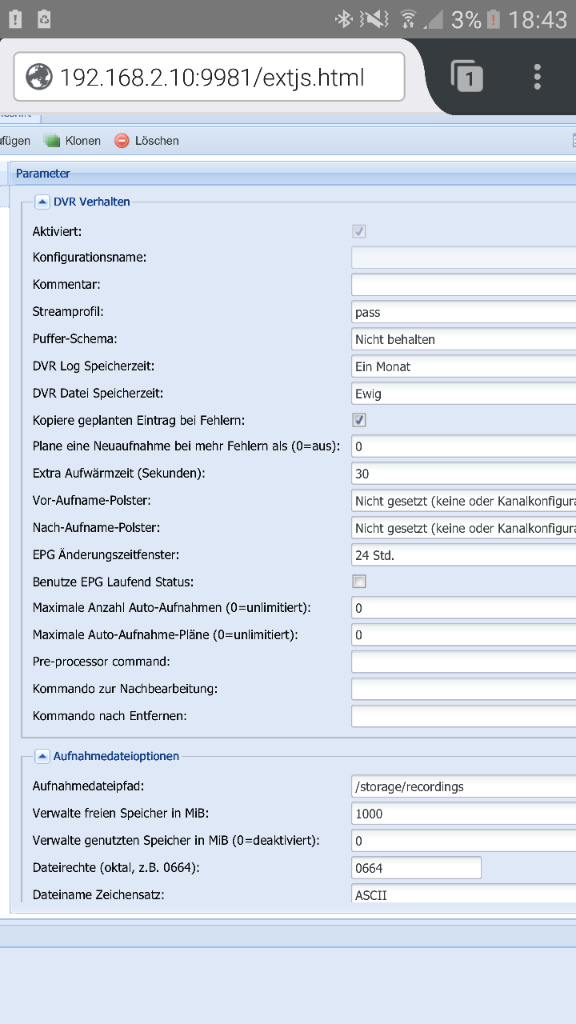
Task: Toggle the Aktiviert checkbox
Action: (359, 231)
